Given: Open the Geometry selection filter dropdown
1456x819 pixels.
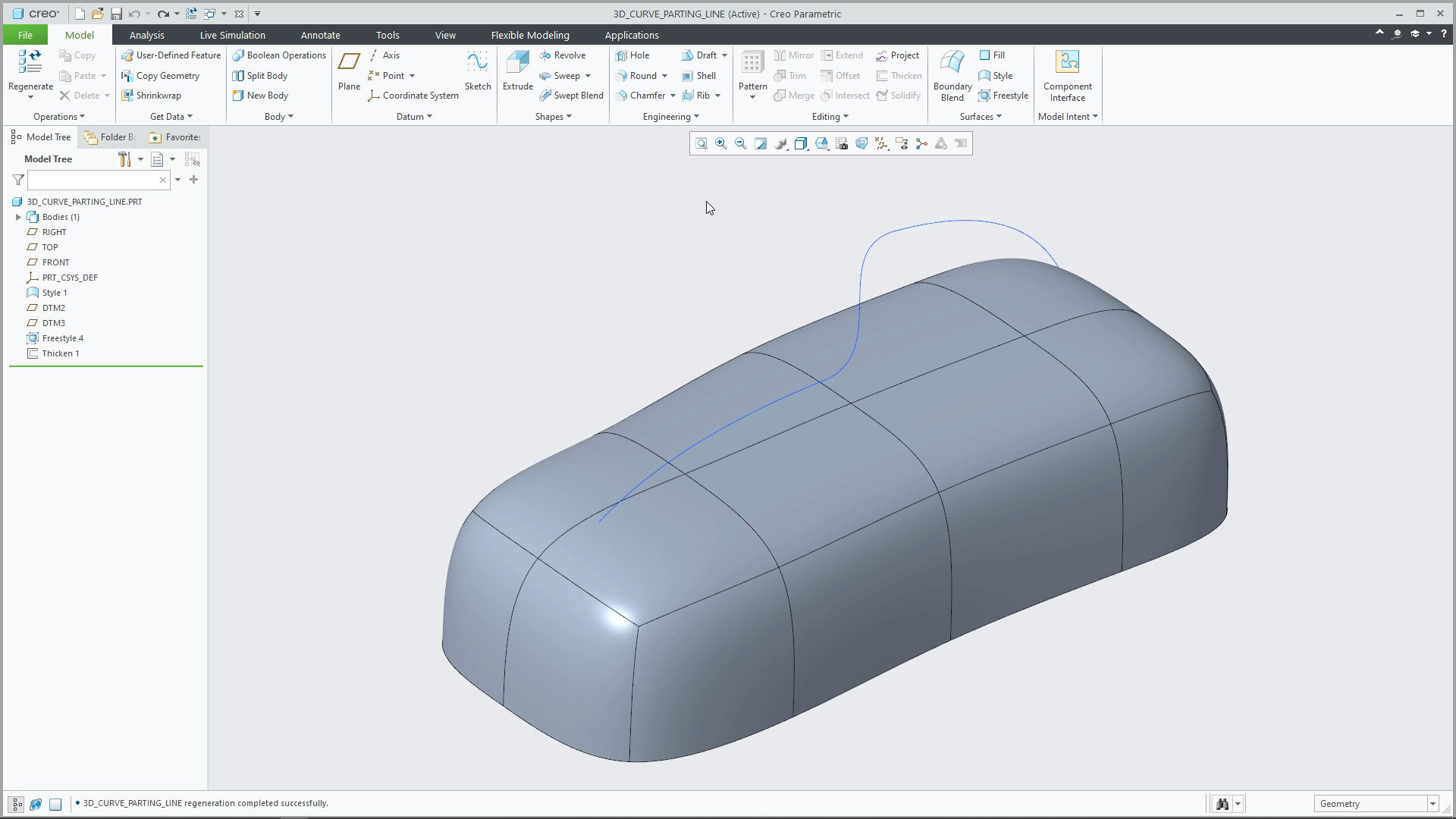Looking at the screenshot, I should 1432,804.
